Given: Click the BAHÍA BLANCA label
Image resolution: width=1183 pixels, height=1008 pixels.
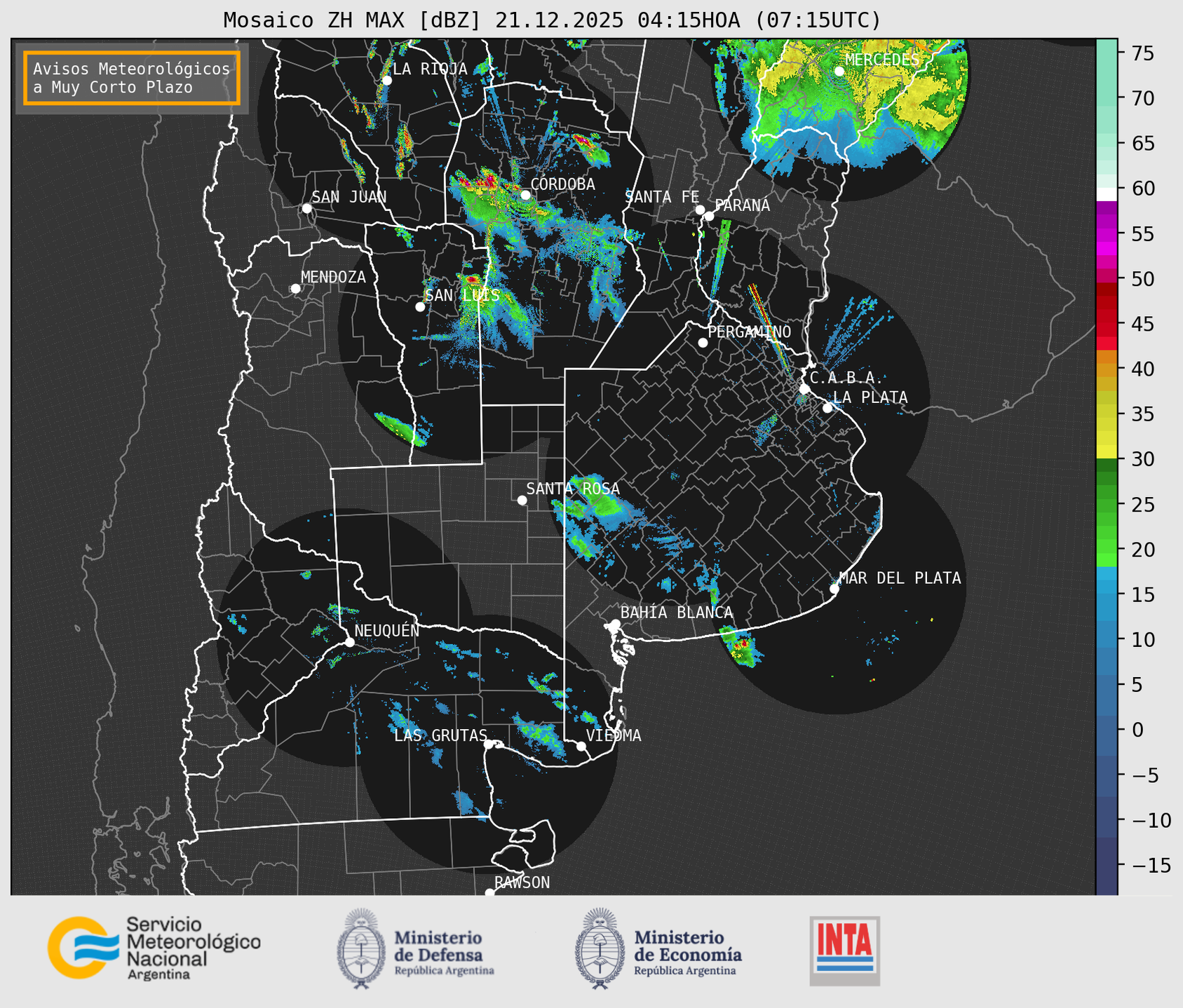Looking at the screenshot, I should tap(677, 613).
